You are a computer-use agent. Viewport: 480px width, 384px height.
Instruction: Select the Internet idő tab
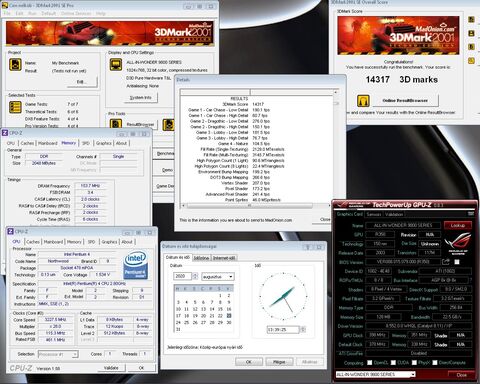(224, 258)
